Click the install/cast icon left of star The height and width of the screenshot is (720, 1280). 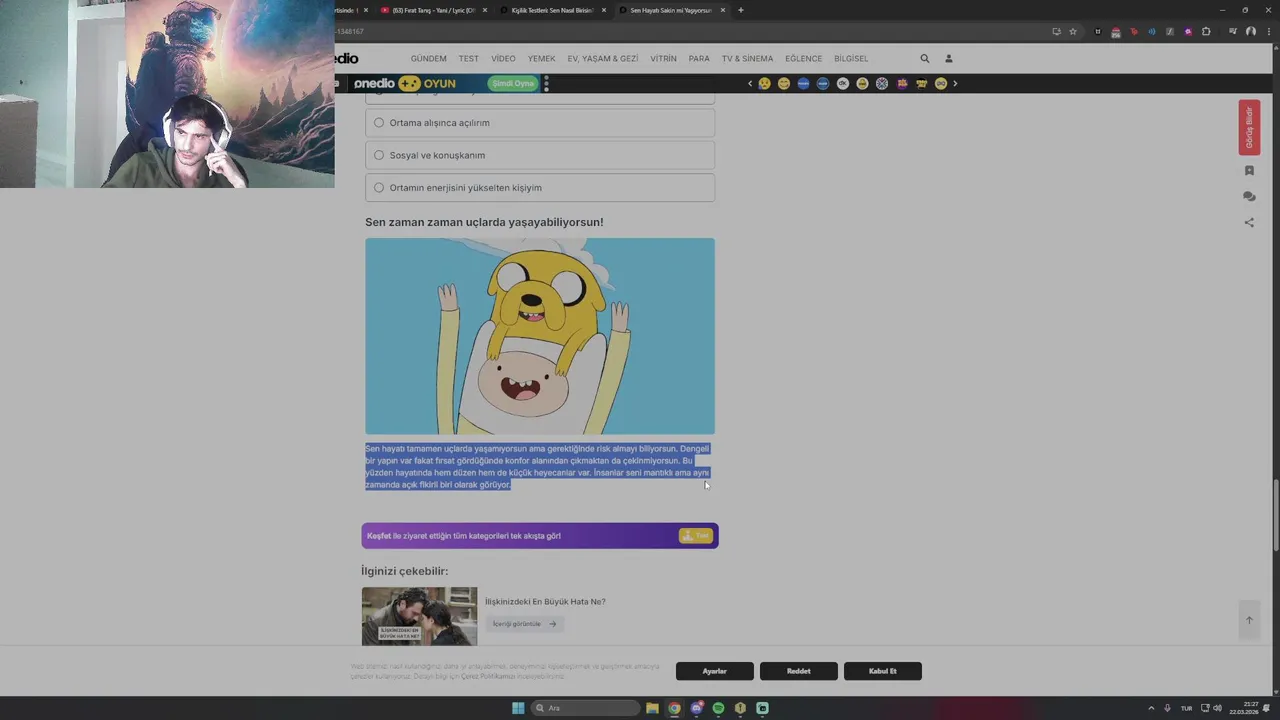[x=1056, y=32]
